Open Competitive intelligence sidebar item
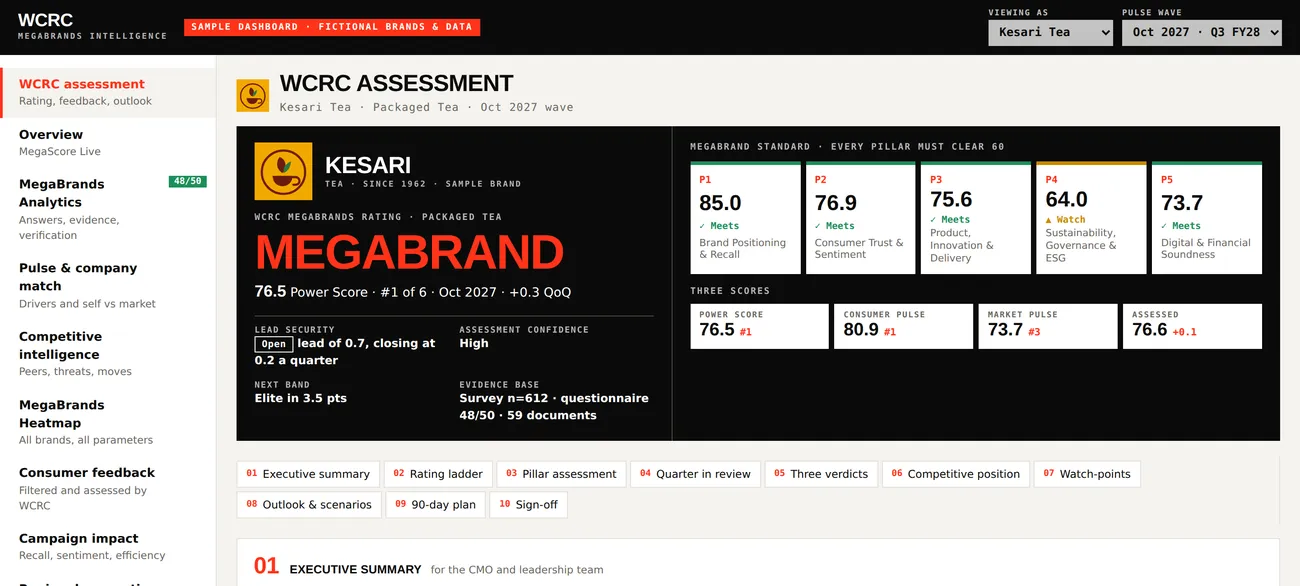Screen dimensions: 1300x586 pos(108,353)
